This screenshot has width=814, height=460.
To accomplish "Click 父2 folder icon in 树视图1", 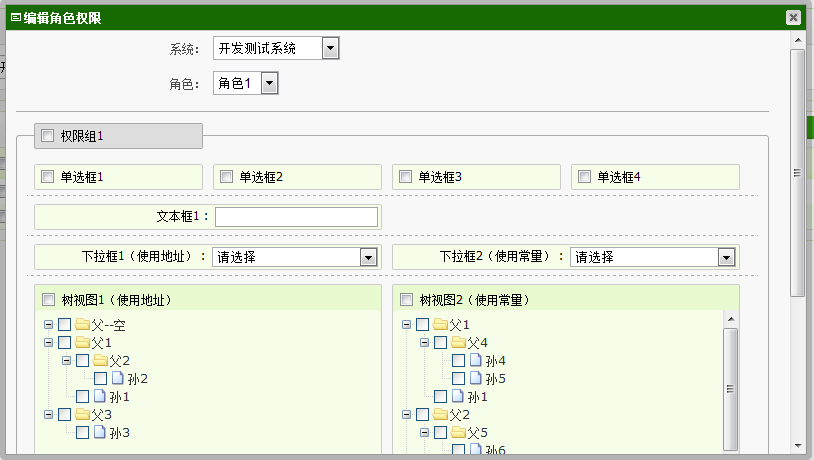I will [x=100, y=360].
